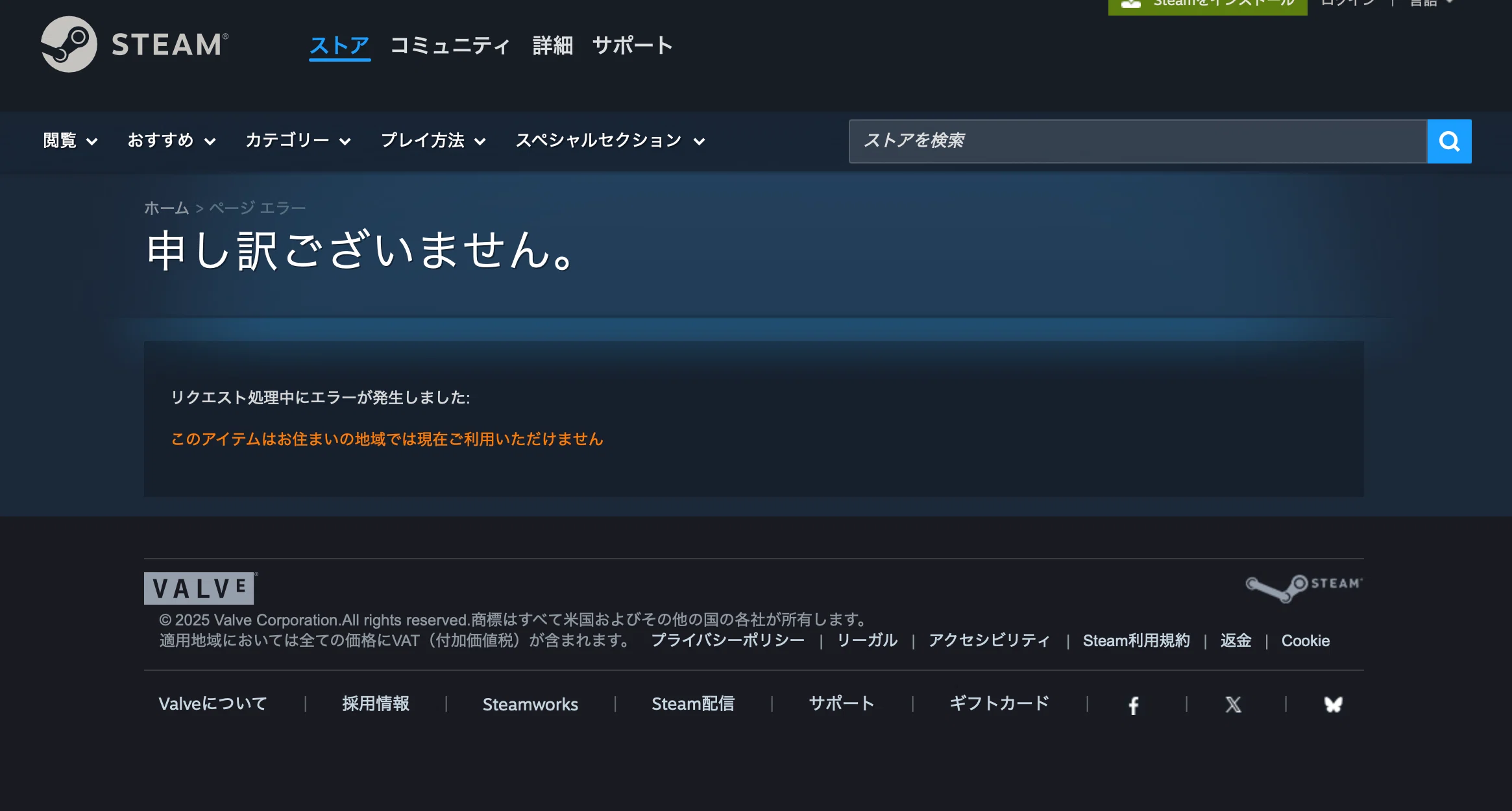Open the Cookie footer link
The height and width of the screenshot is (811, 1512).
[1306, 641]
